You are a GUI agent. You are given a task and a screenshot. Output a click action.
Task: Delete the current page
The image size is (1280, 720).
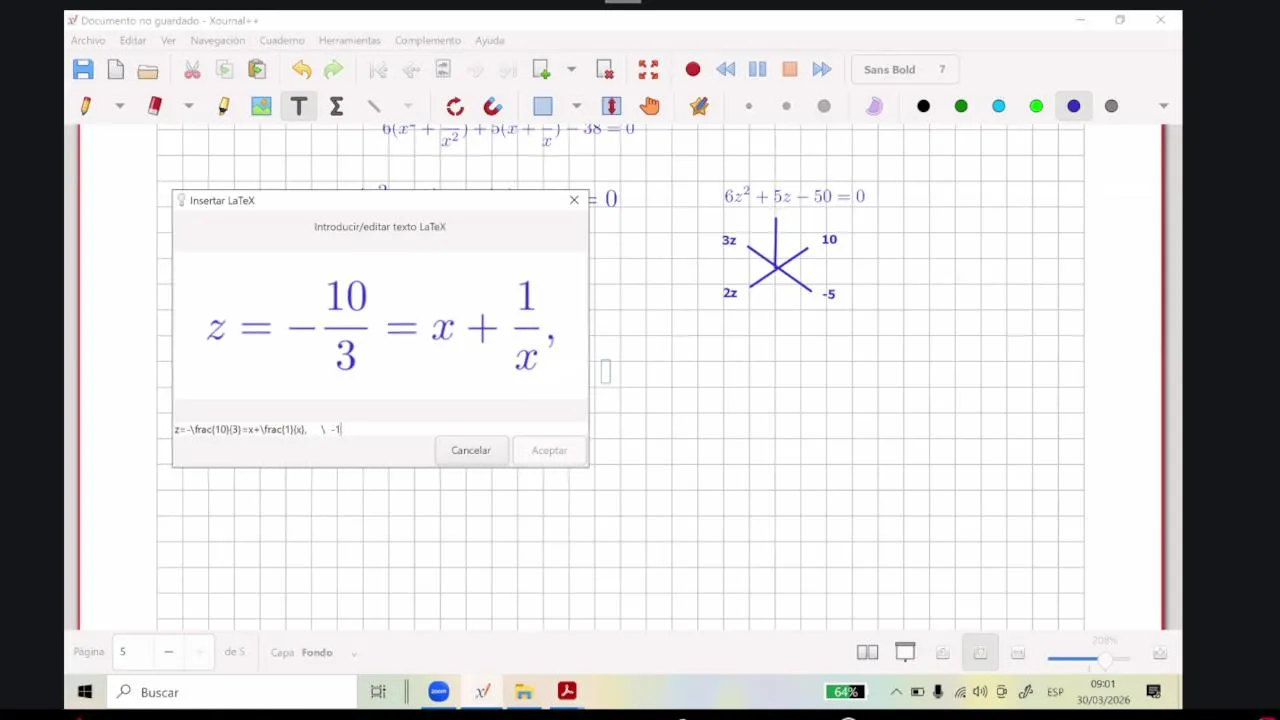click(x=605, y=69)
